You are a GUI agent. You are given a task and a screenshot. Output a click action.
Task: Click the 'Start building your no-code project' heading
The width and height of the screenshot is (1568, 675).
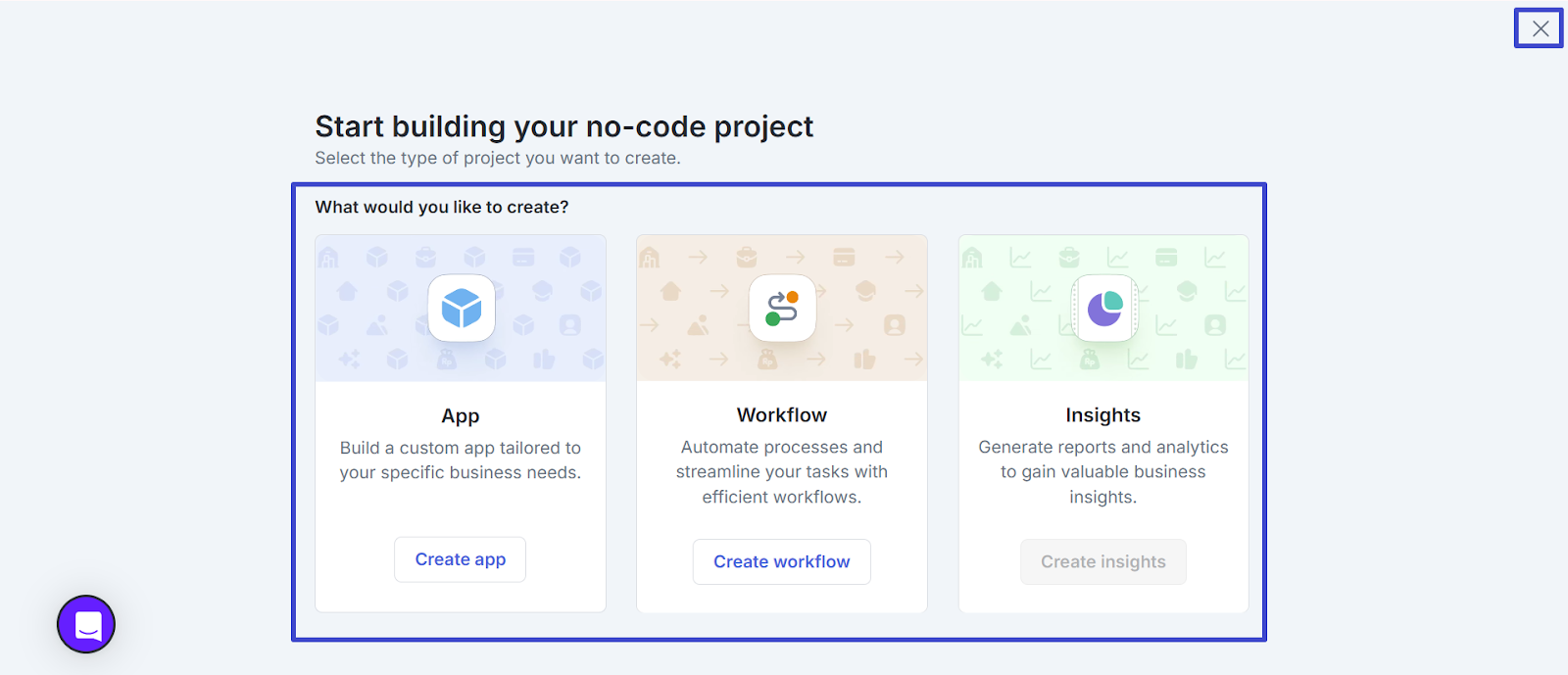(563, 127)
